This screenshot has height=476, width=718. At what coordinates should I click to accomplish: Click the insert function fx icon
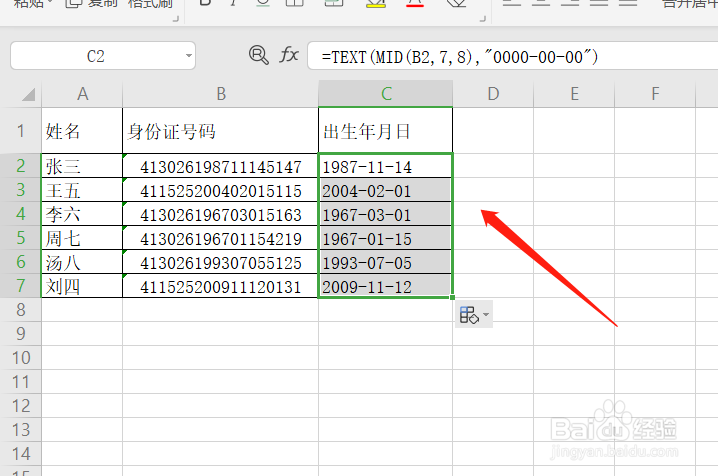(289, 55)
